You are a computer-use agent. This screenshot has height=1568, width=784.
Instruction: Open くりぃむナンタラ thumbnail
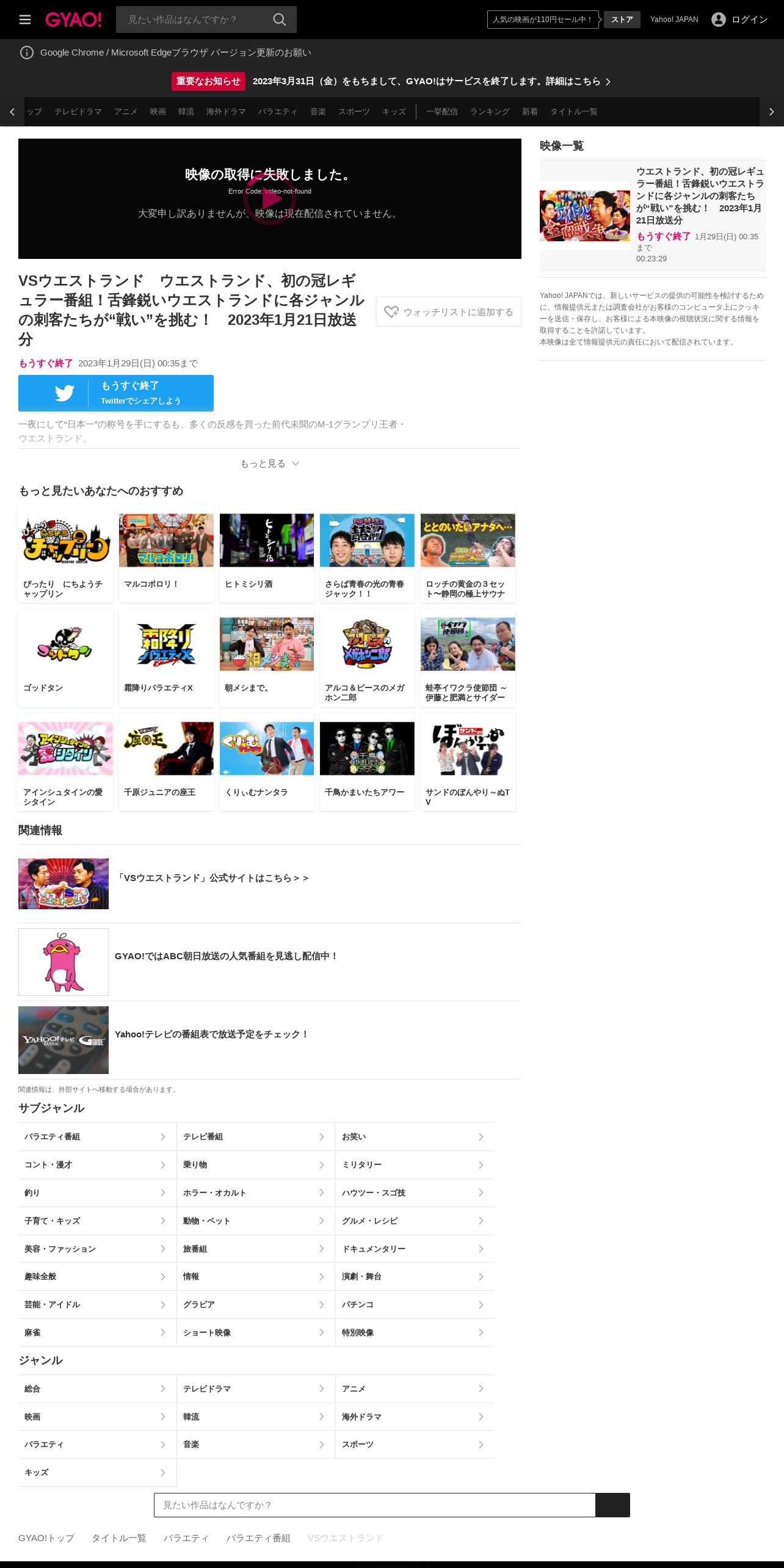point(267,749)
